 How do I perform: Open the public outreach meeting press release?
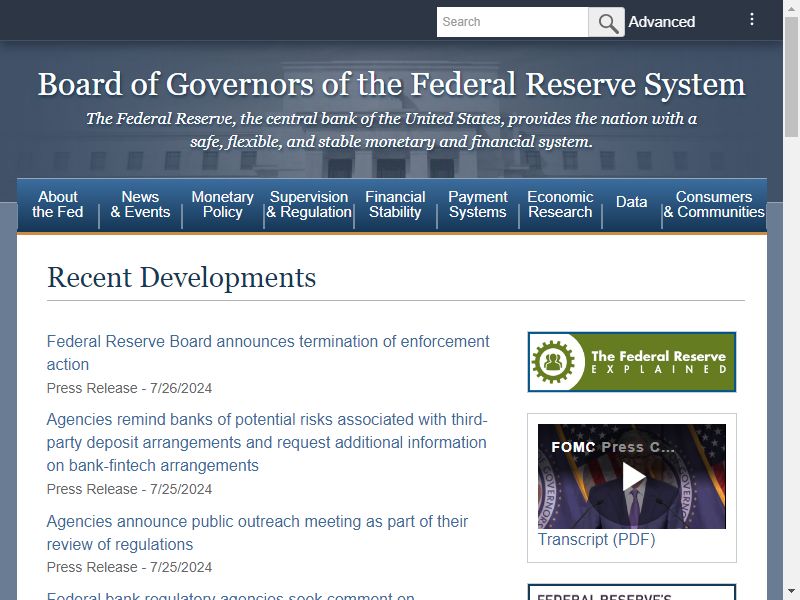[257, 533]
